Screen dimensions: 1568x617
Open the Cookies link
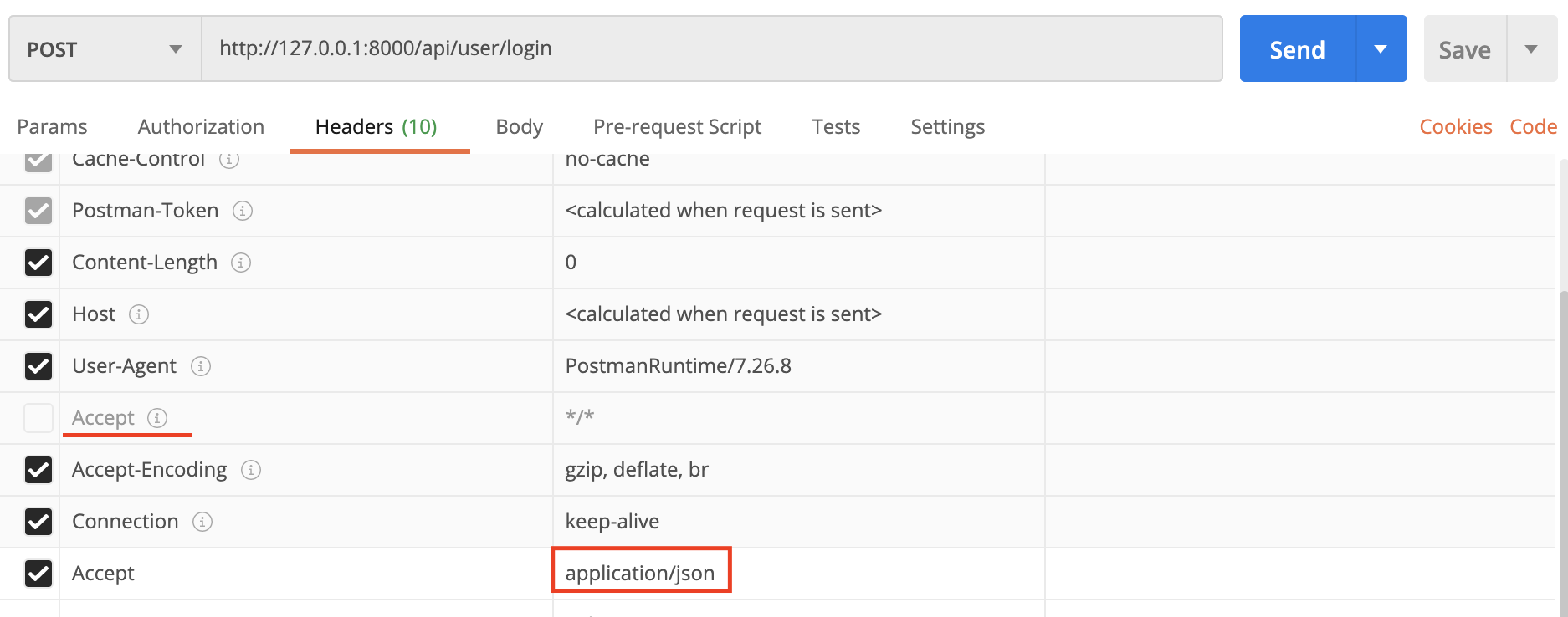(1456, 127)
